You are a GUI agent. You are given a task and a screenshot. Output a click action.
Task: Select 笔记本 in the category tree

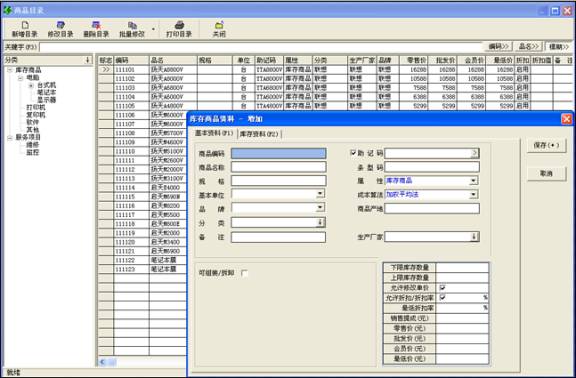[x=46, y=93]
